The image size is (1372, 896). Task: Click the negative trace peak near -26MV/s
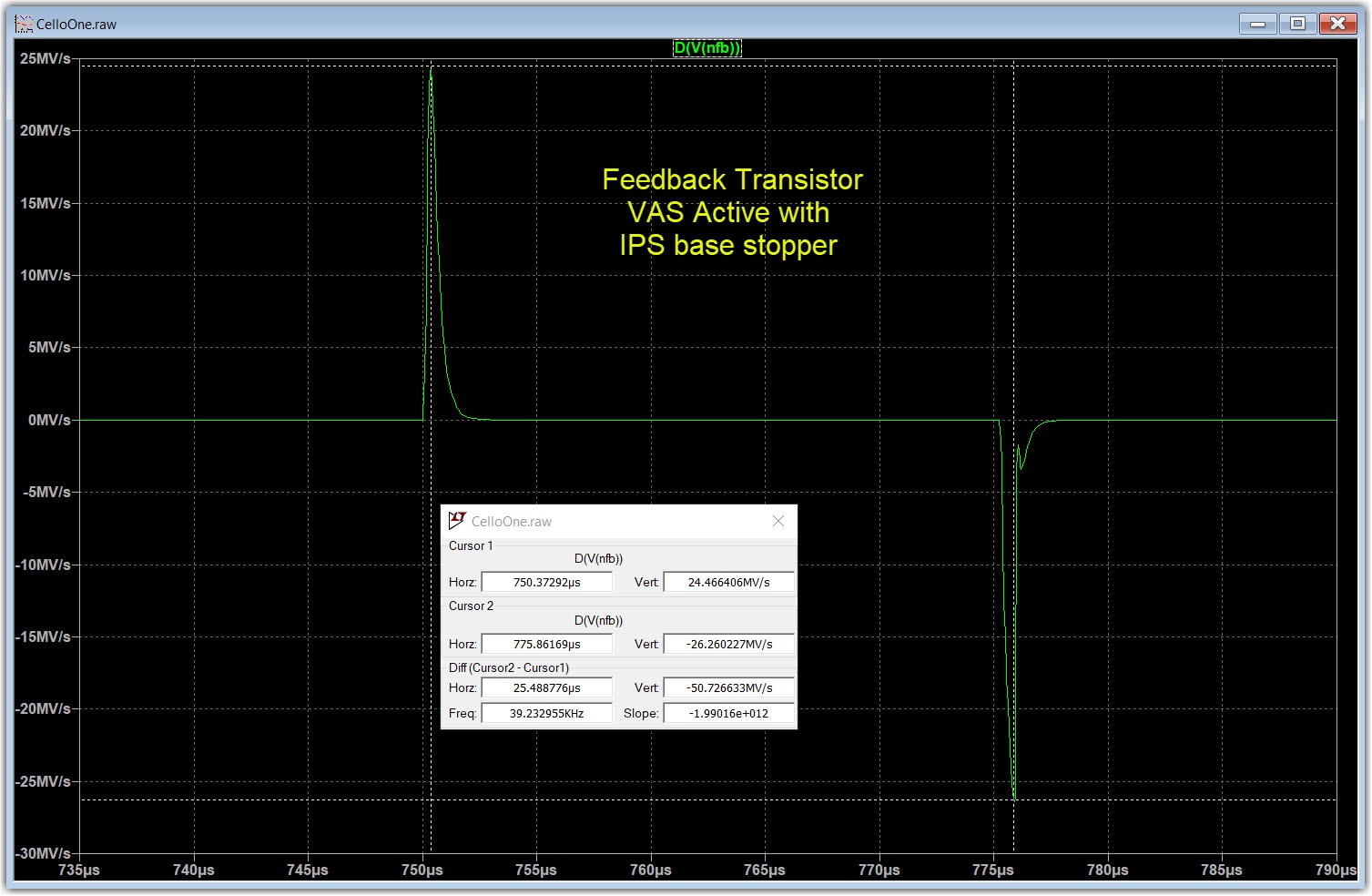tap(1013, 798)
